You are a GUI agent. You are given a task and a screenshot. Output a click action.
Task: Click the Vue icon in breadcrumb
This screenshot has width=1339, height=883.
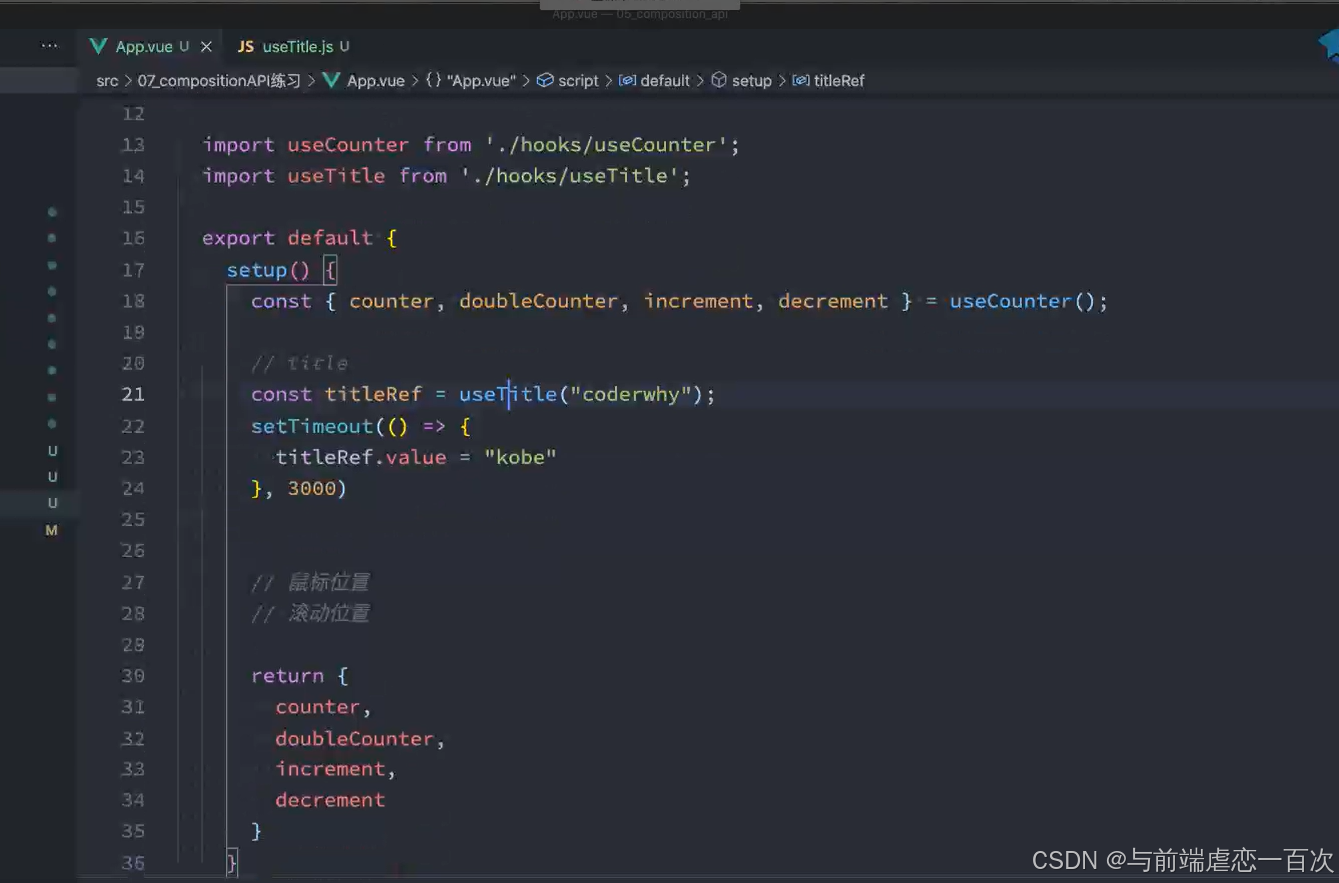331,81
